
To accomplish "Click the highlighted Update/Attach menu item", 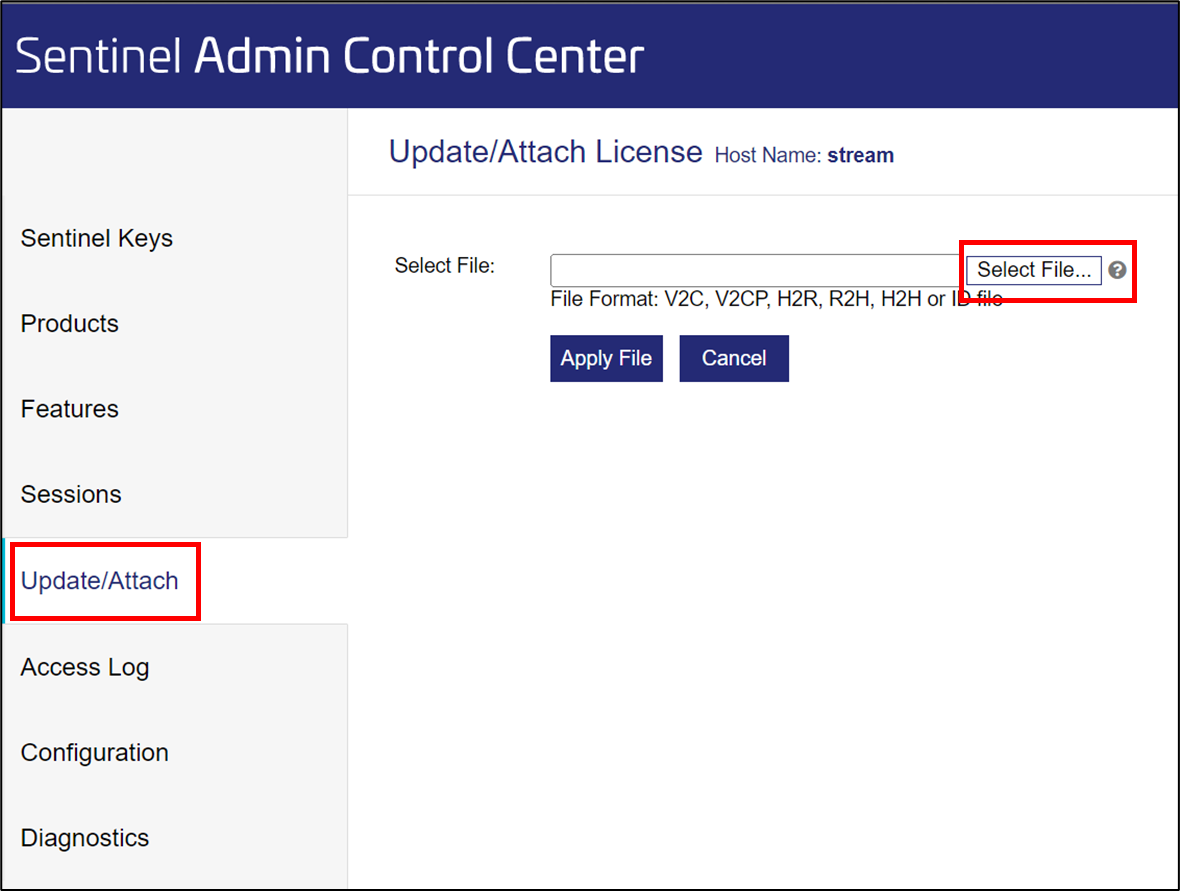I will pyautogui.click(x=99, y=580).
